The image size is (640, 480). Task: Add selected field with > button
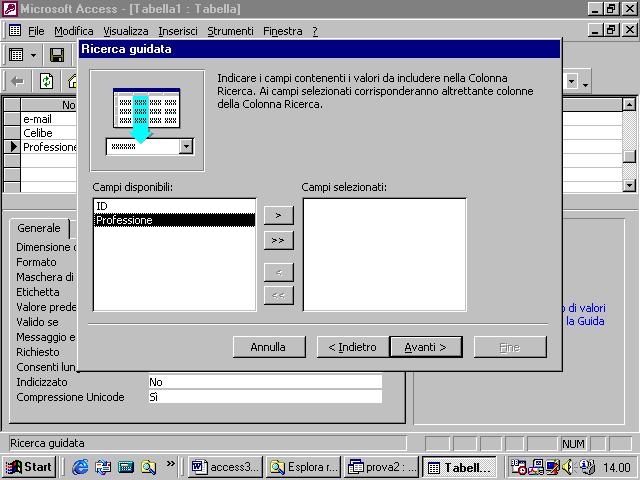point(278,215)
